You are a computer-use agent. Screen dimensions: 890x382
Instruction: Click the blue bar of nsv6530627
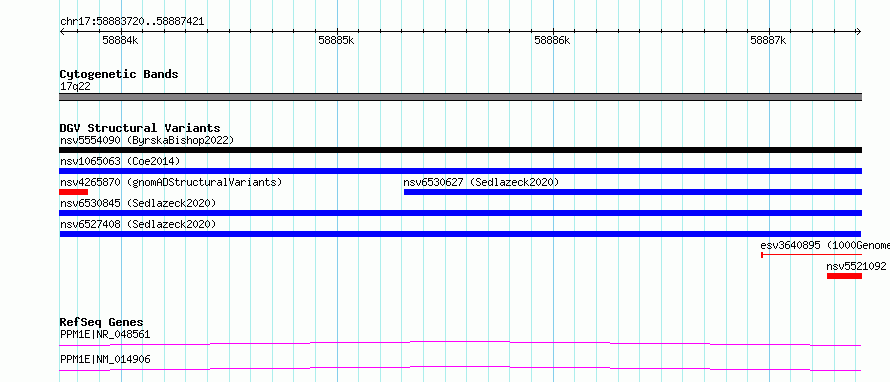[633, 192]
